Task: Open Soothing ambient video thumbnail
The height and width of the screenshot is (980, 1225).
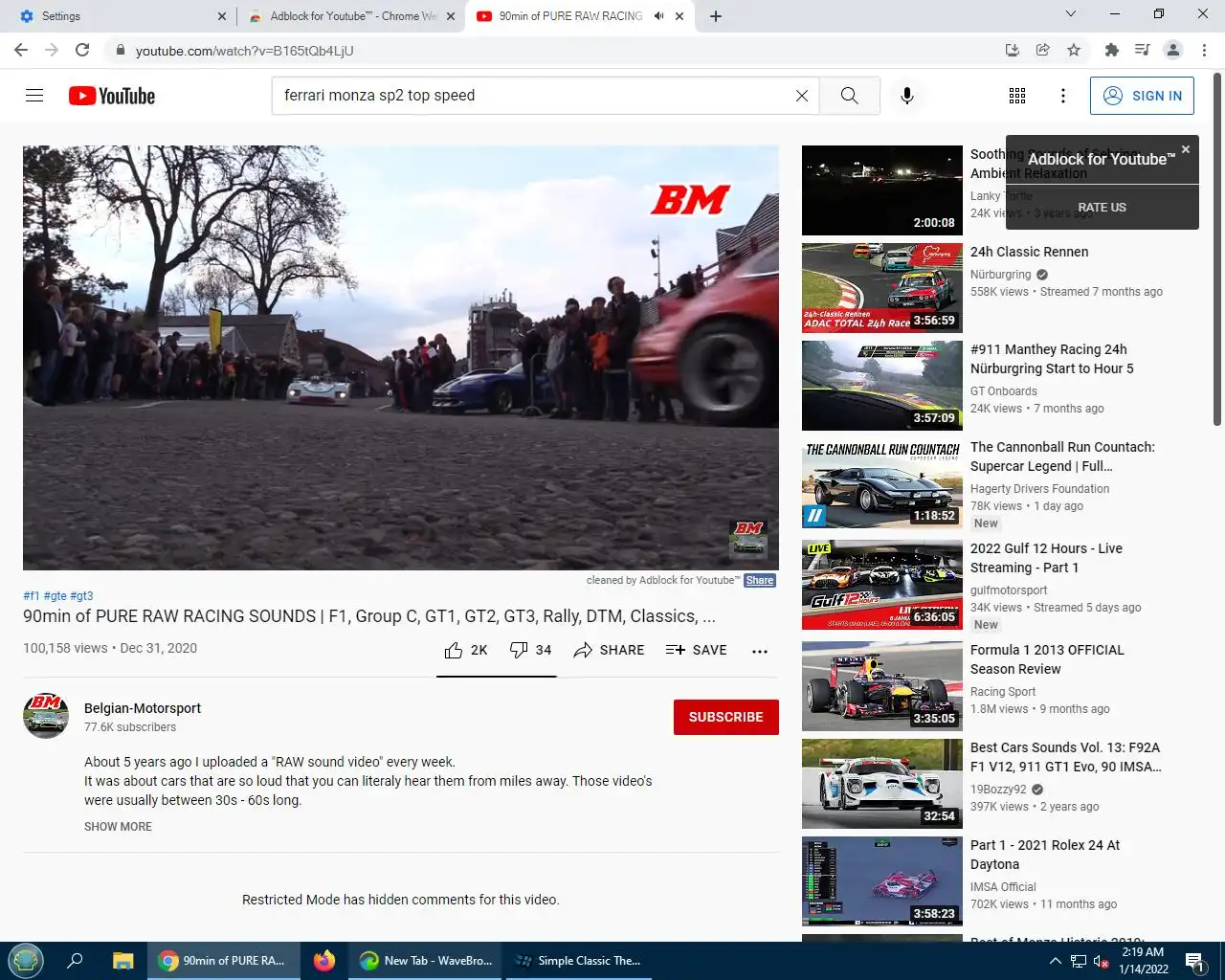Action: tap(882, 190)
